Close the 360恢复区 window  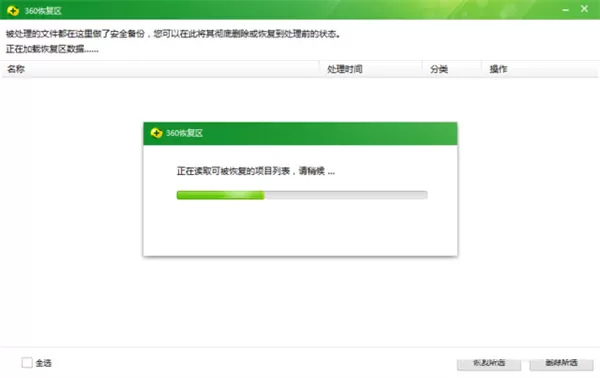click(584, 9)
